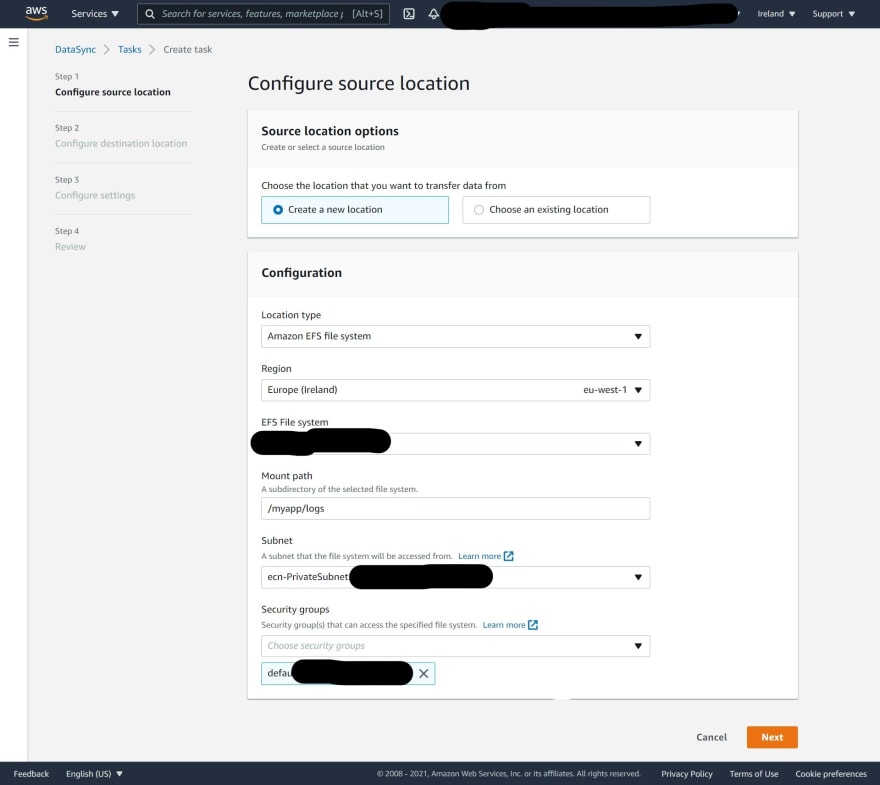Open the Feedback link
Viewport: 880px width, 785px height.
point(31,774)
